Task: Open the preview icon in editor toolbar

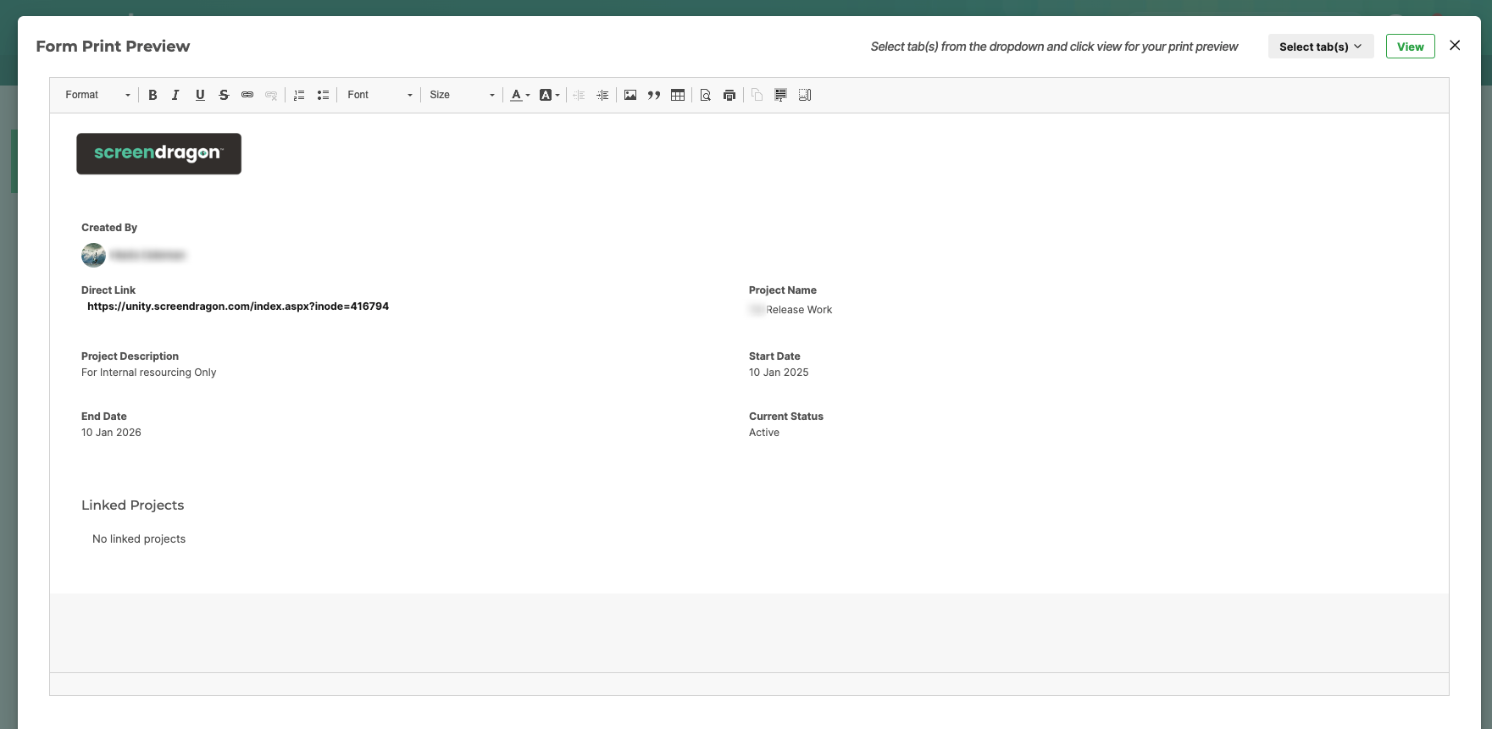Action: click(x=705, y=95)
